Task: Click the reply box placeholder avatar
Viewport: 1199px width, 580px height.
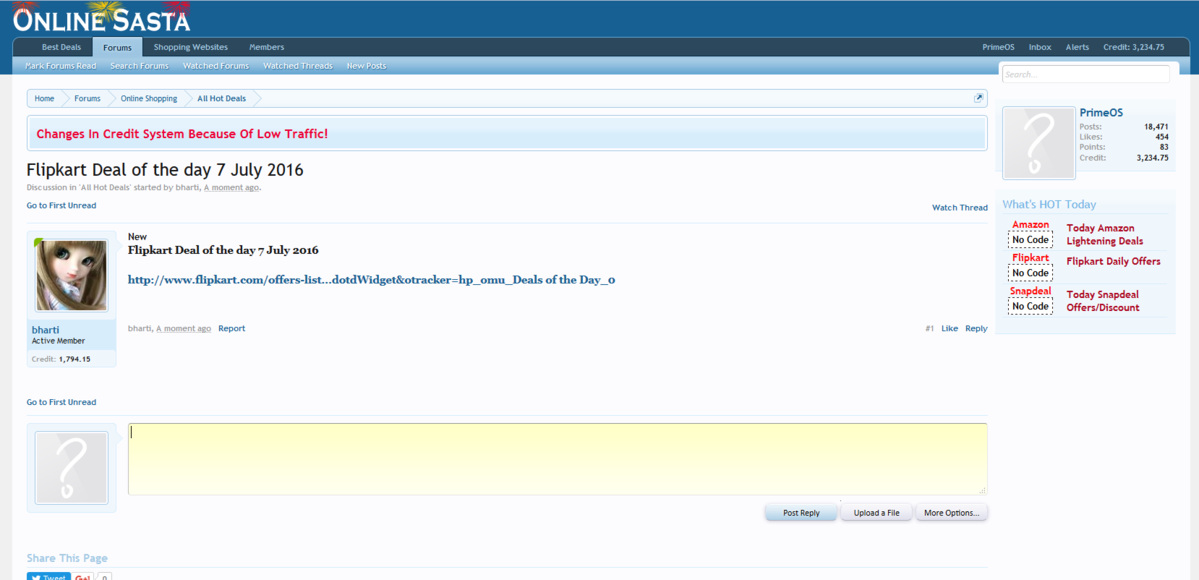Action: [71, 468]
